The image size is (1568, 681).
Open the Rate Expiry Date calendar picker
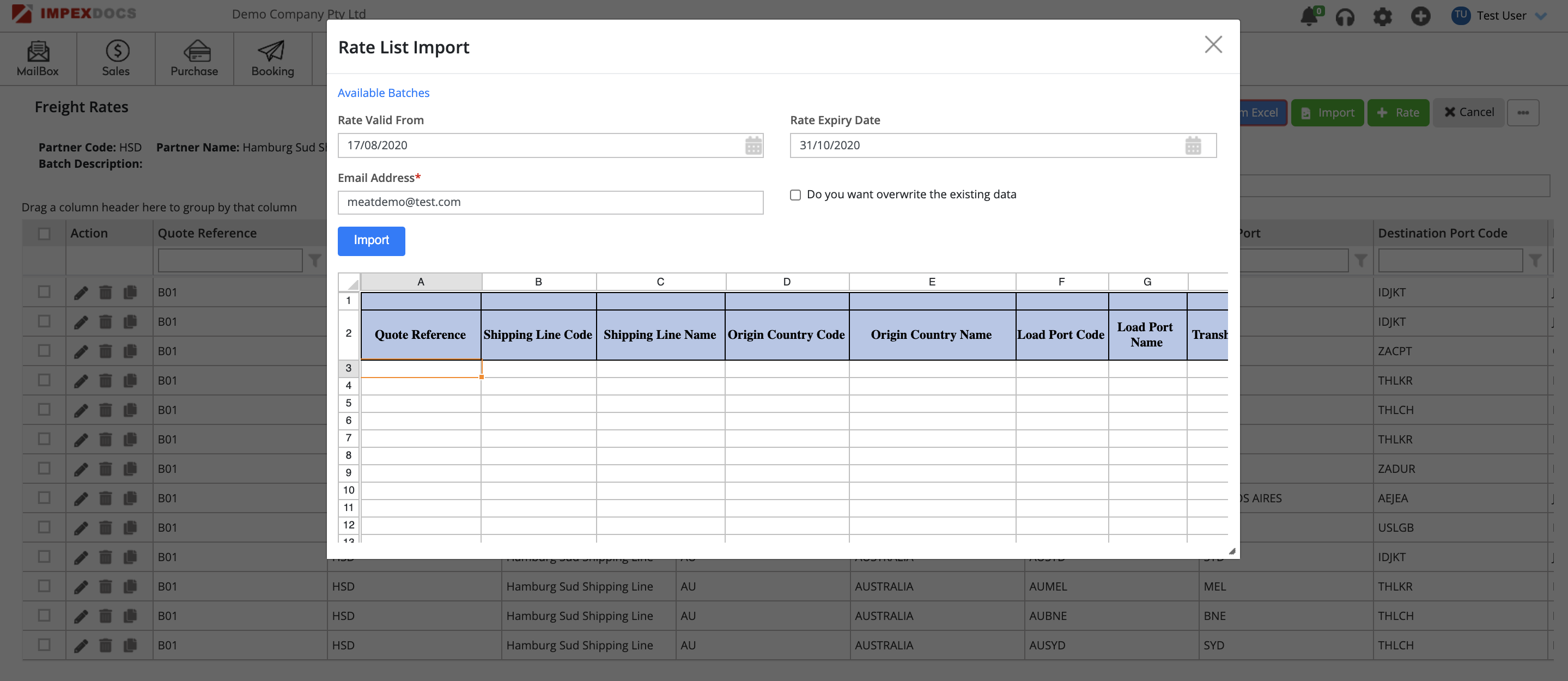pyautogui.click(x=1193, y=145)
